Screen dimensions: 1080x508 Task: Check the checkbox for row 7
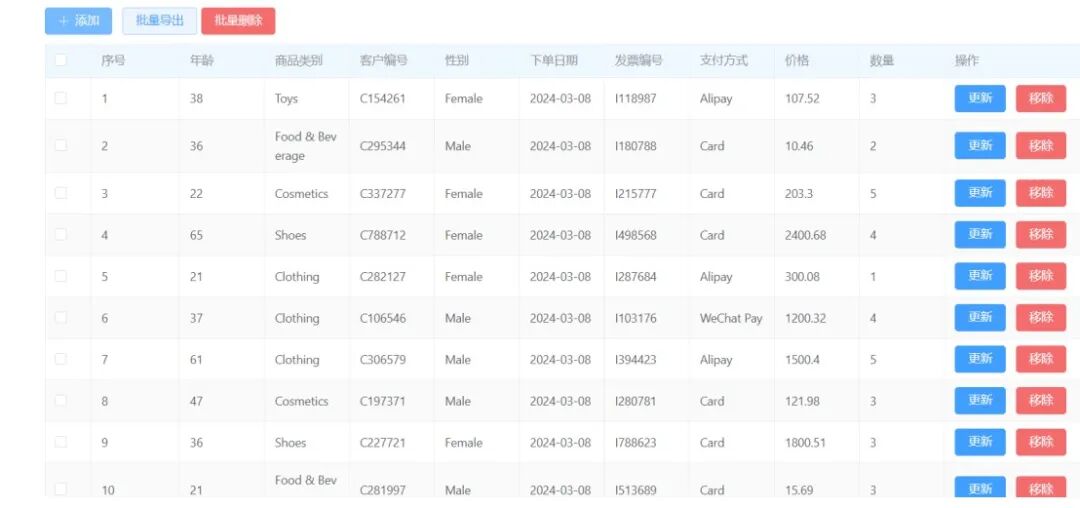(x=61, y=359)
